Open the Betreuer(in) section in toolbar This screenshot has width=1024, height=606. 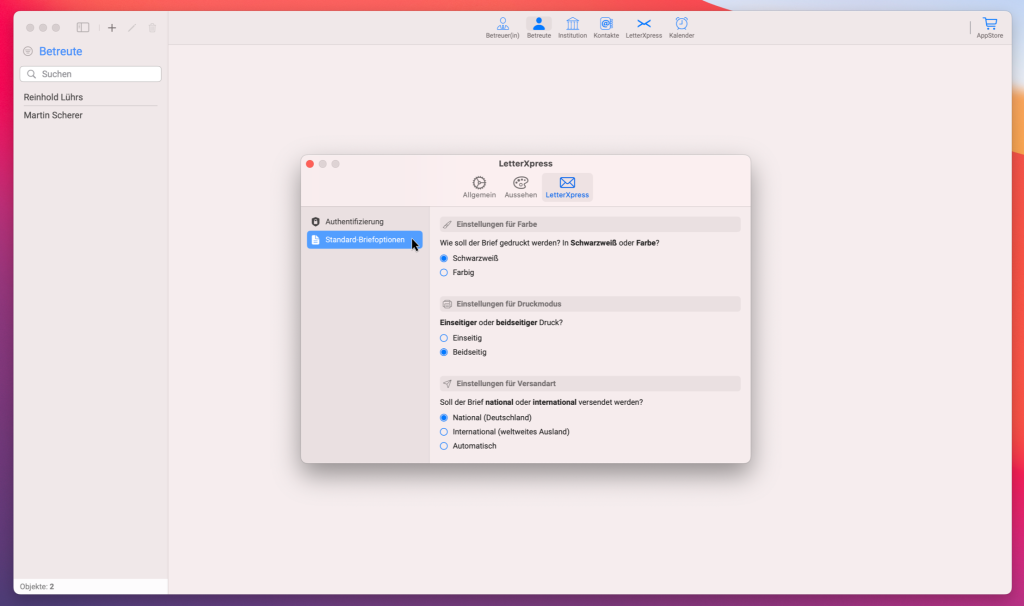point(502,28)
